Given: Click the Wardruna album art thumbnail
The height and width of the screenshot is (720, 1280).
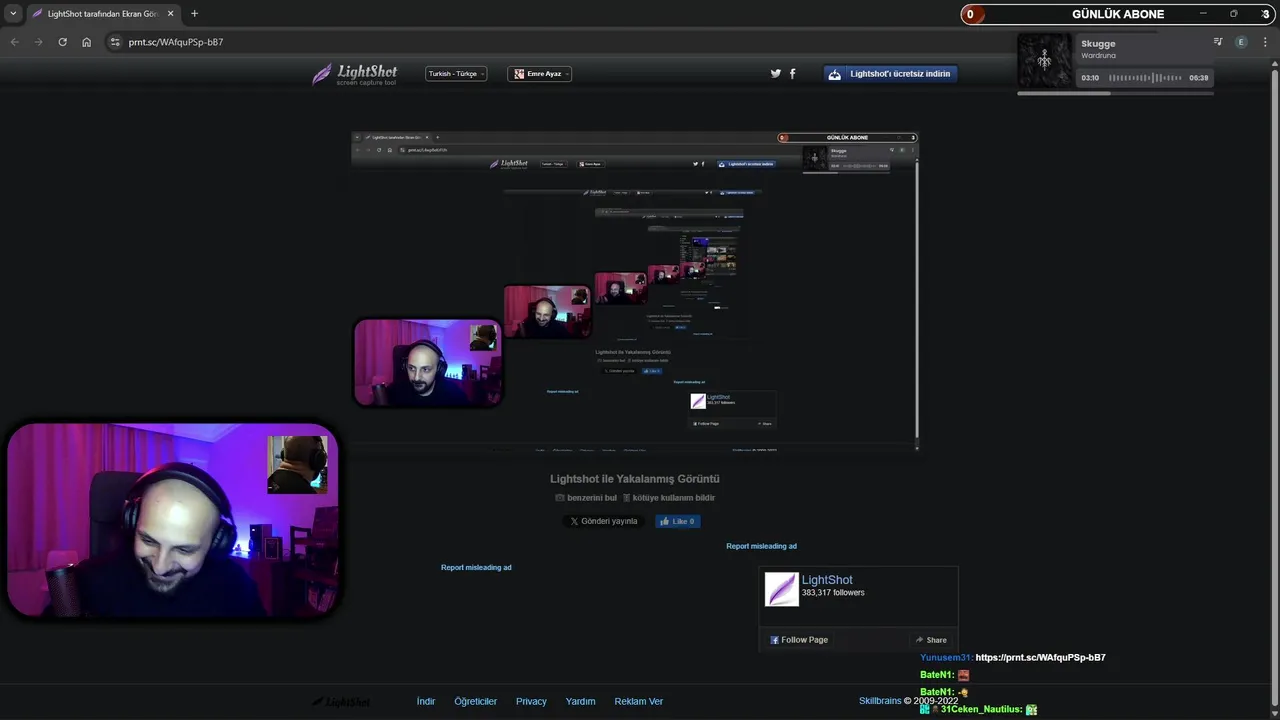Looking at the screenshot, I should point(1045,61).
